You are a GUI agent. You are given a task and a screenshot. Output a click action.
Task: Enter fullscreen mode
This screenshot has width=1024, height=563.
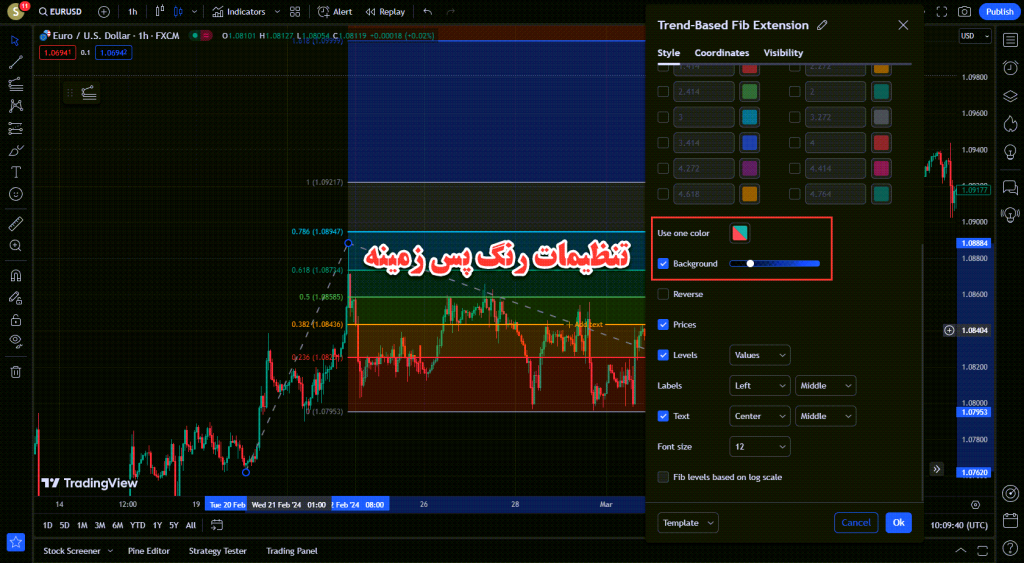click(x=942, y=12)
